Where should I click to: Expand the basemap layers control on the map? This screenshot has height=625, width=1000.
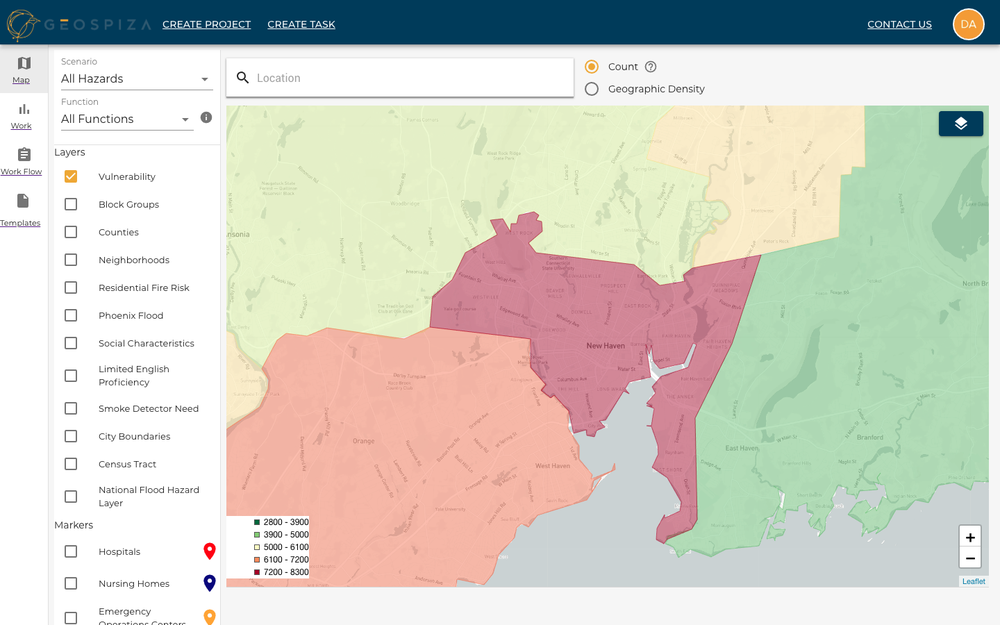(x=961, y=123)
